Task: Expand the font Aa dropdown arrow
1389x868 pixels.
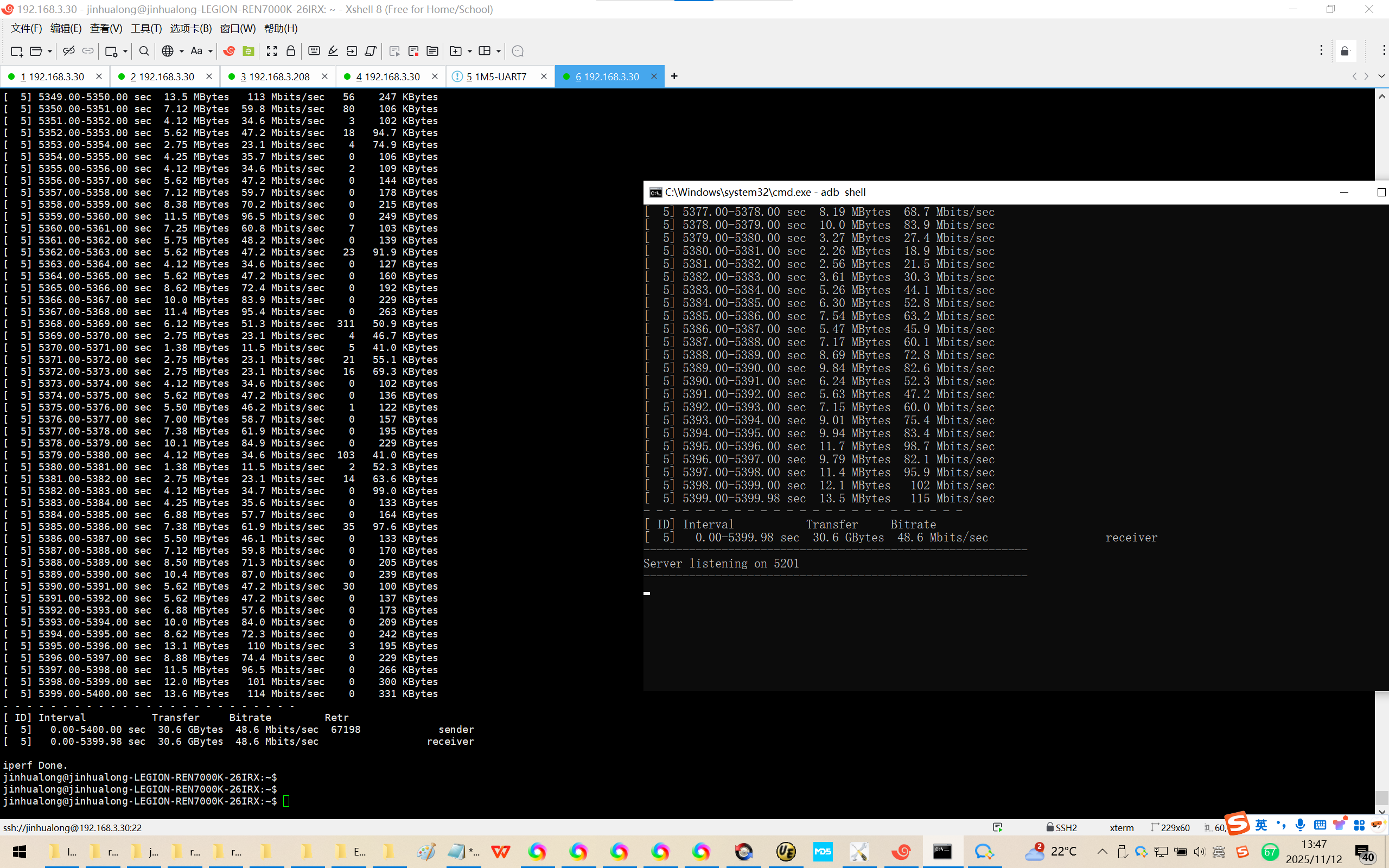Action: 211,51
